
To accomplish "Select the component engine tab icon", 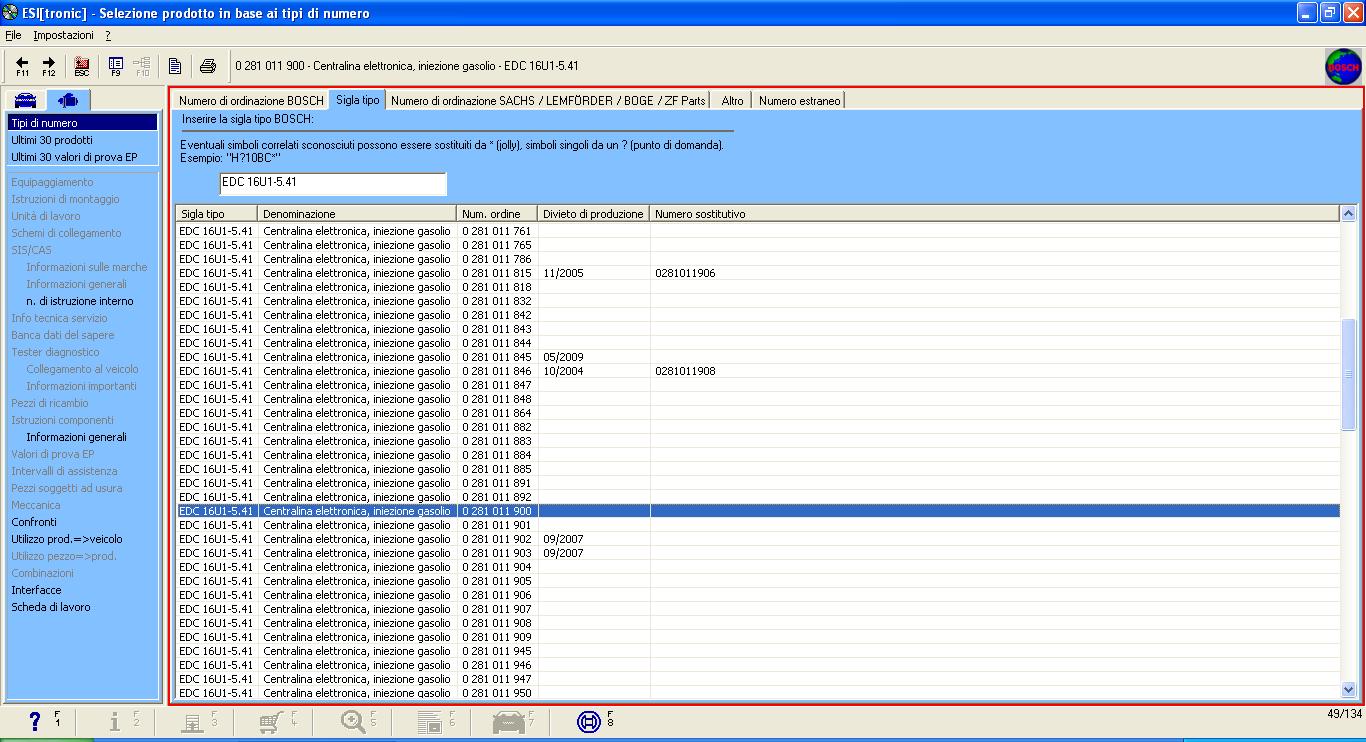I will click(69, 100).
